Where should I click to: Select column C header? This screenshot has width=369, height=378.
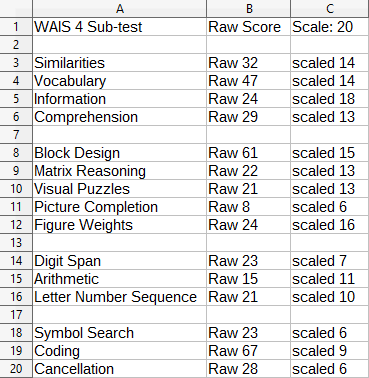pyautogui.click(x=330, y=9)
